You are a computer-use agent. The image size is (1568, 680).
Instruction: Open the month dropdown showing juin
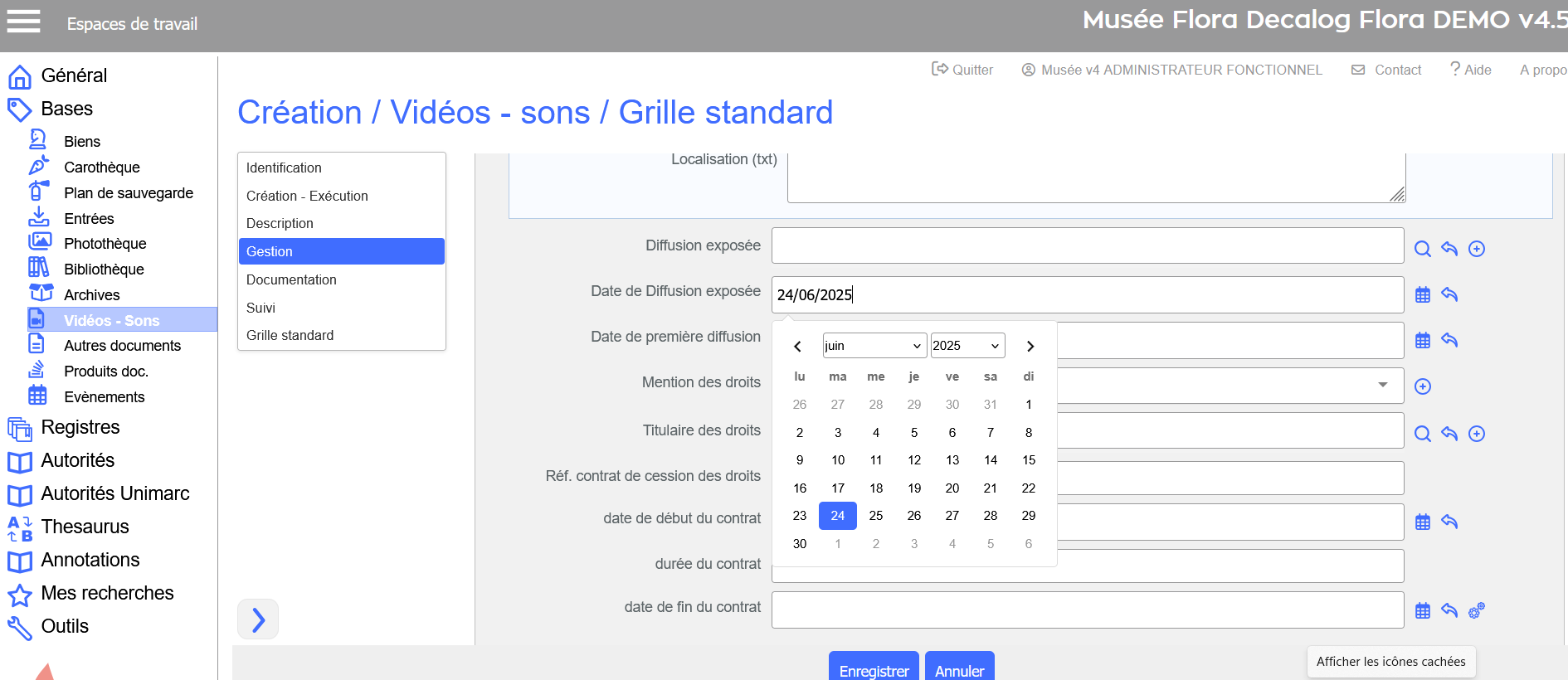(874, 346)
